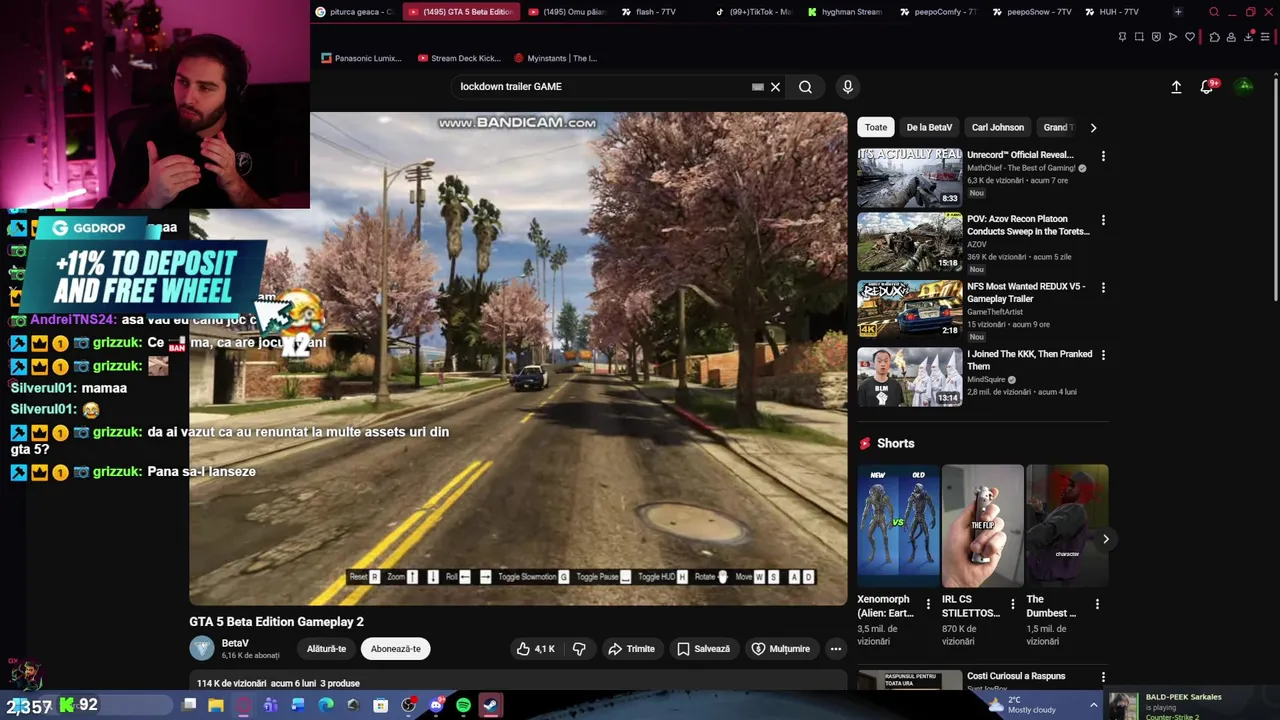Open options for NFS Most Wanted REDUX video

1103,288
